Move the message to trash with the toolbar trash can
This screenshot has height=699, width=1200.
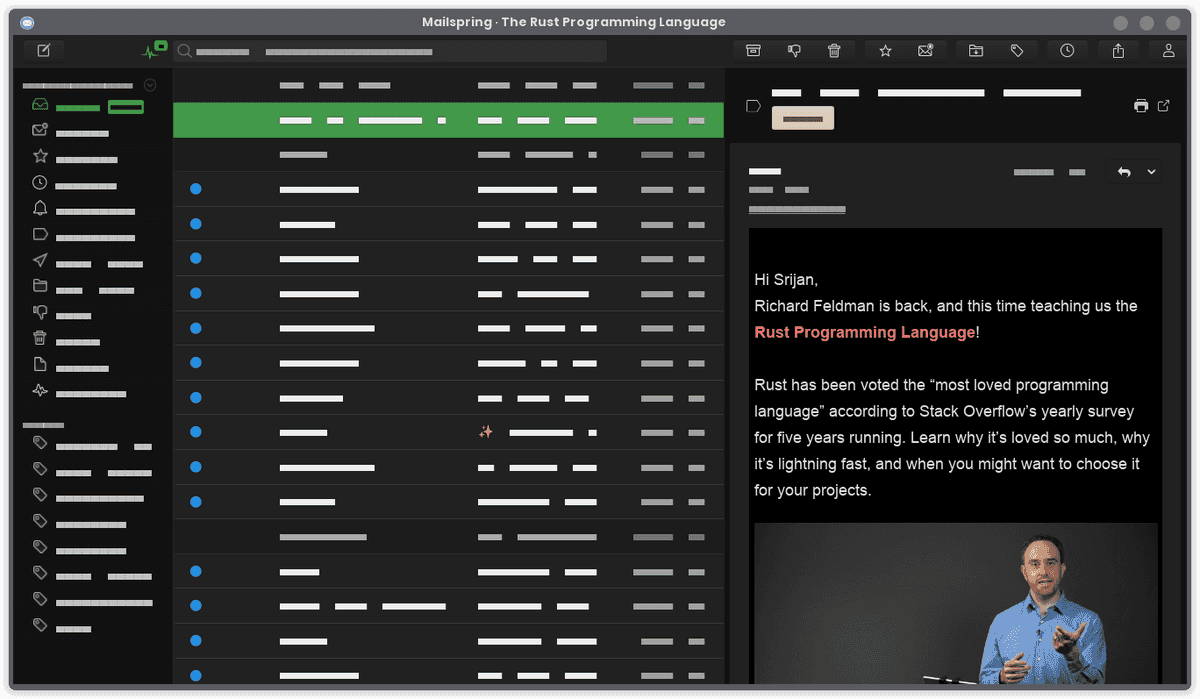834,51
